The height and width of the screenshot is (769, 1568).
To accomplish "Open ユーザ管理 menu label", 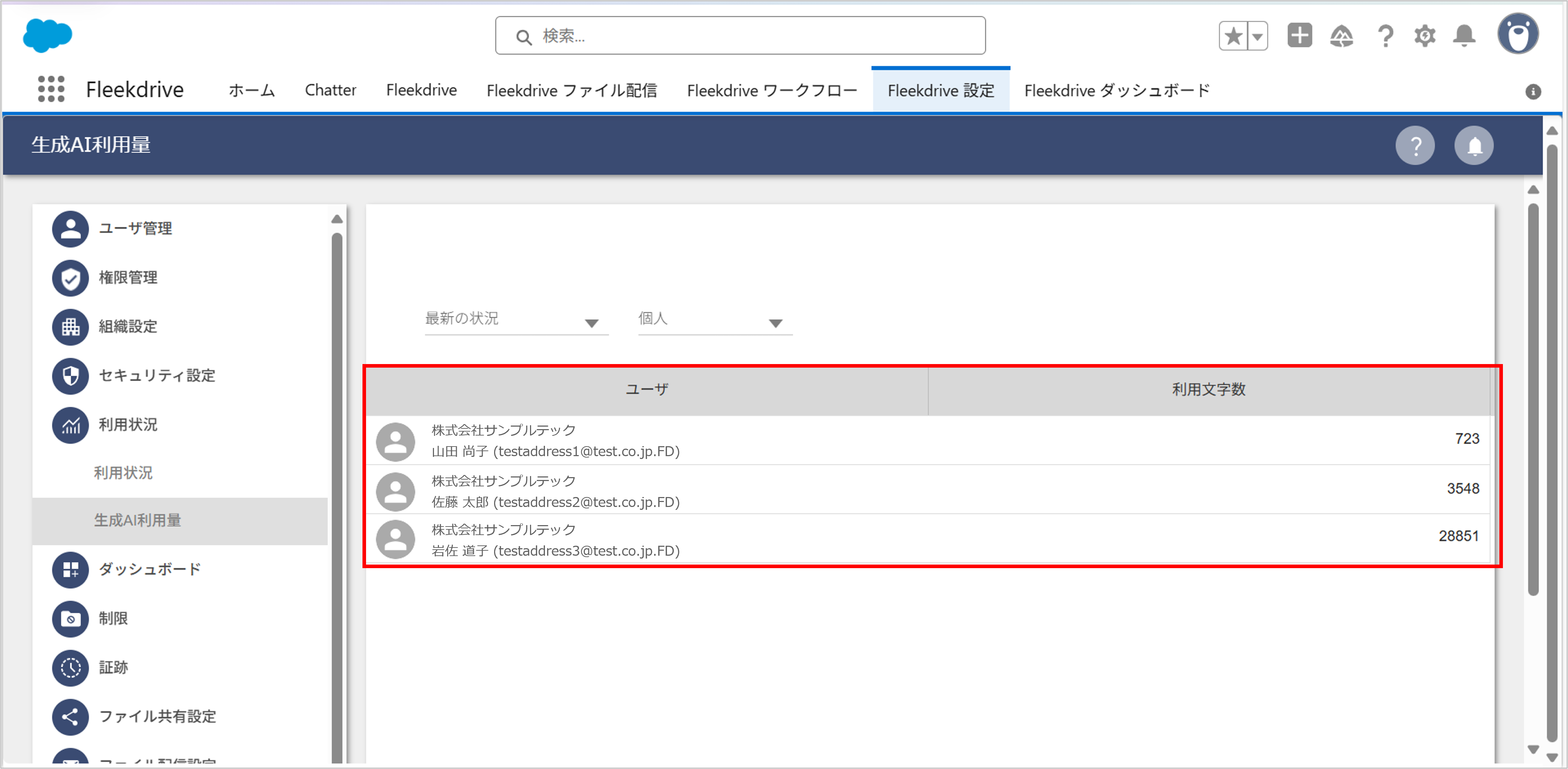I will pos(135,229).
